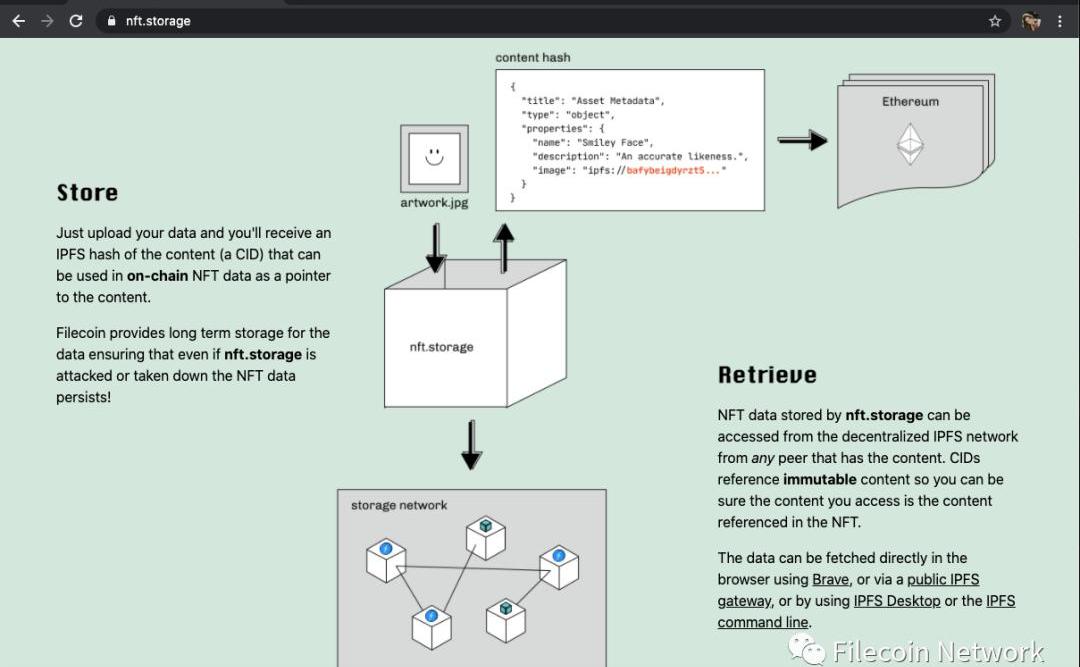Open the Chrome three-dot menu
The width and height of the screenshot is (1080, 667).
[1060, 21]
